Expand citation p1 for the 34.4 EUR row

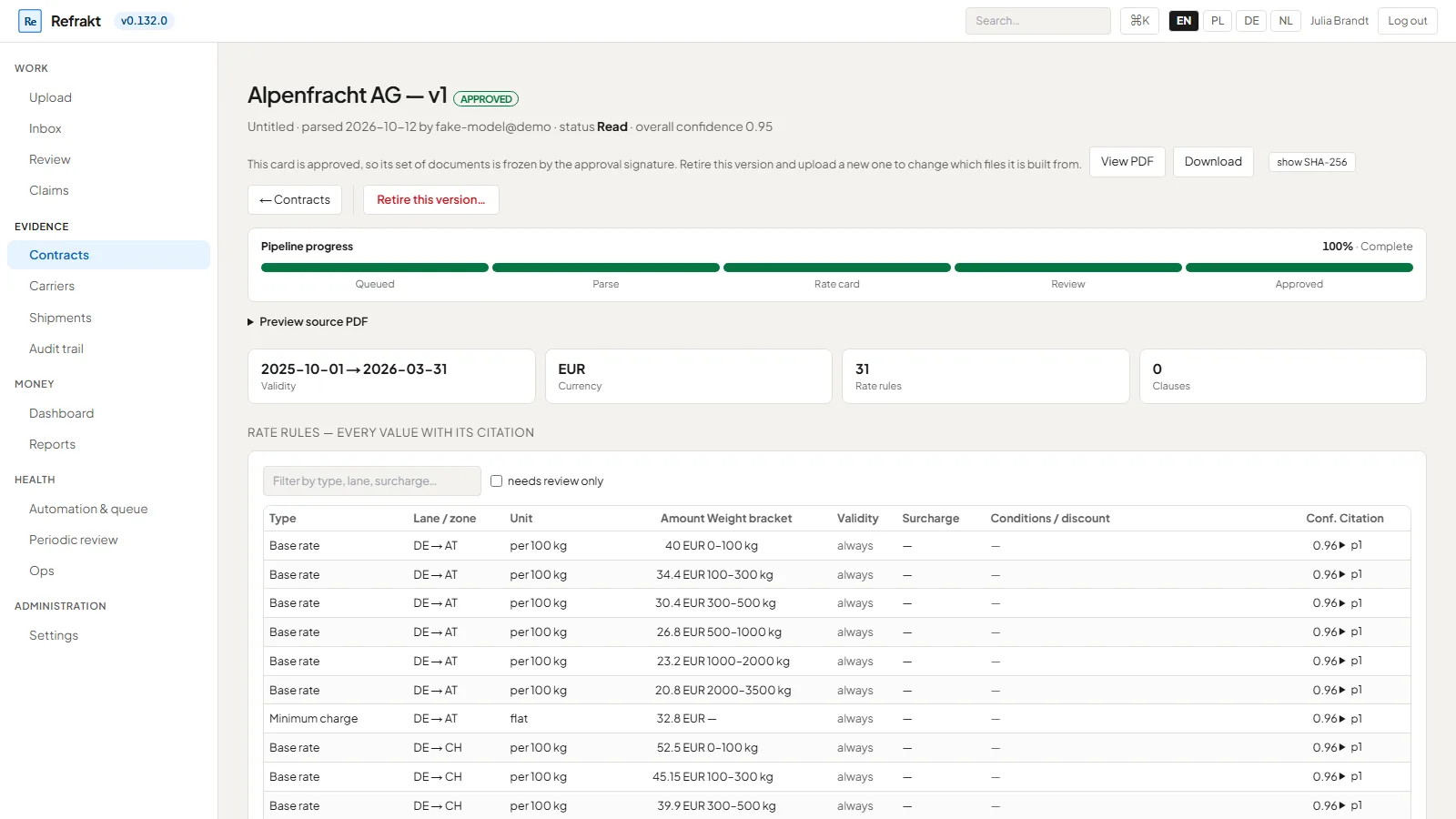coord(1350,574)
